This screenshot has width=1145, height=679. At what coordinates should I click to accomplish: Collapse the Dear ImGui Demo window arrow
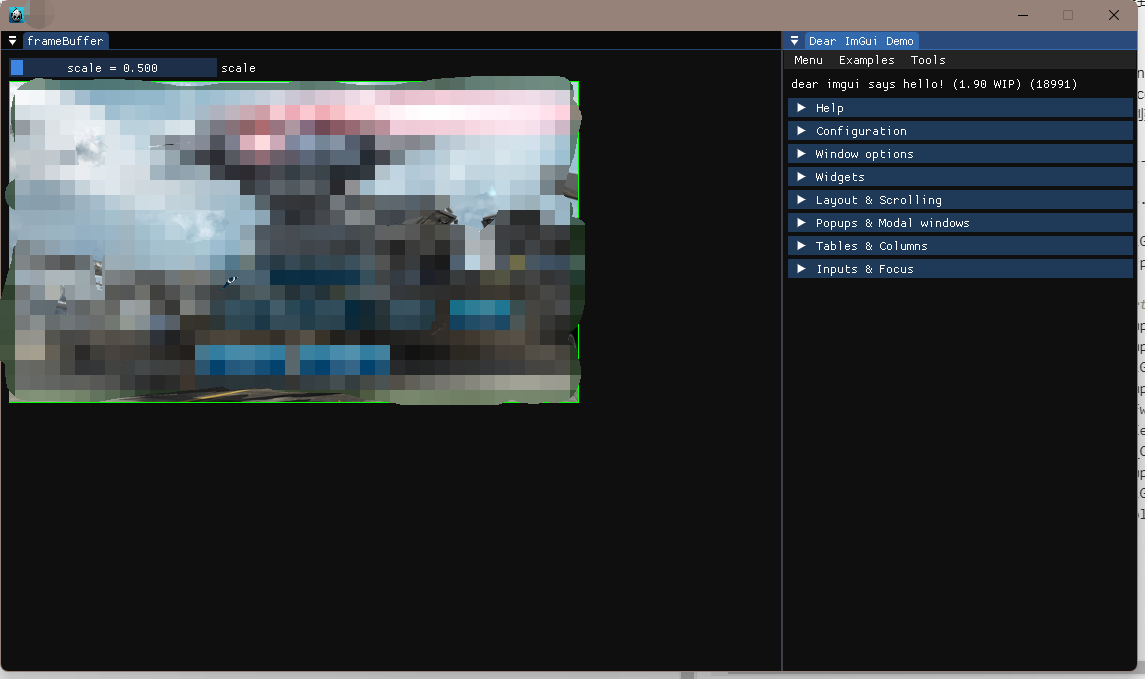pos(794,41)
